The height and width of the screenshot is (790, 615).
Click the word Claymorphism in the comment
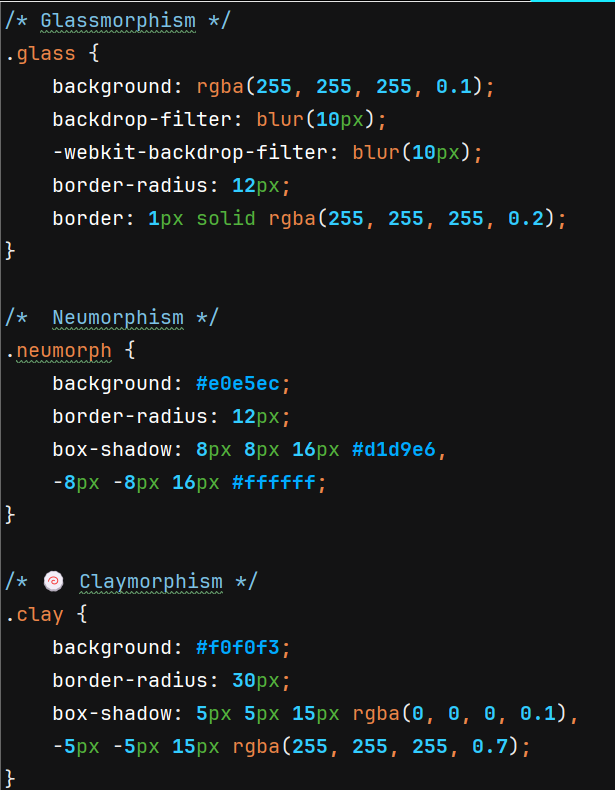pyautogui.click(x=151, y=581)
